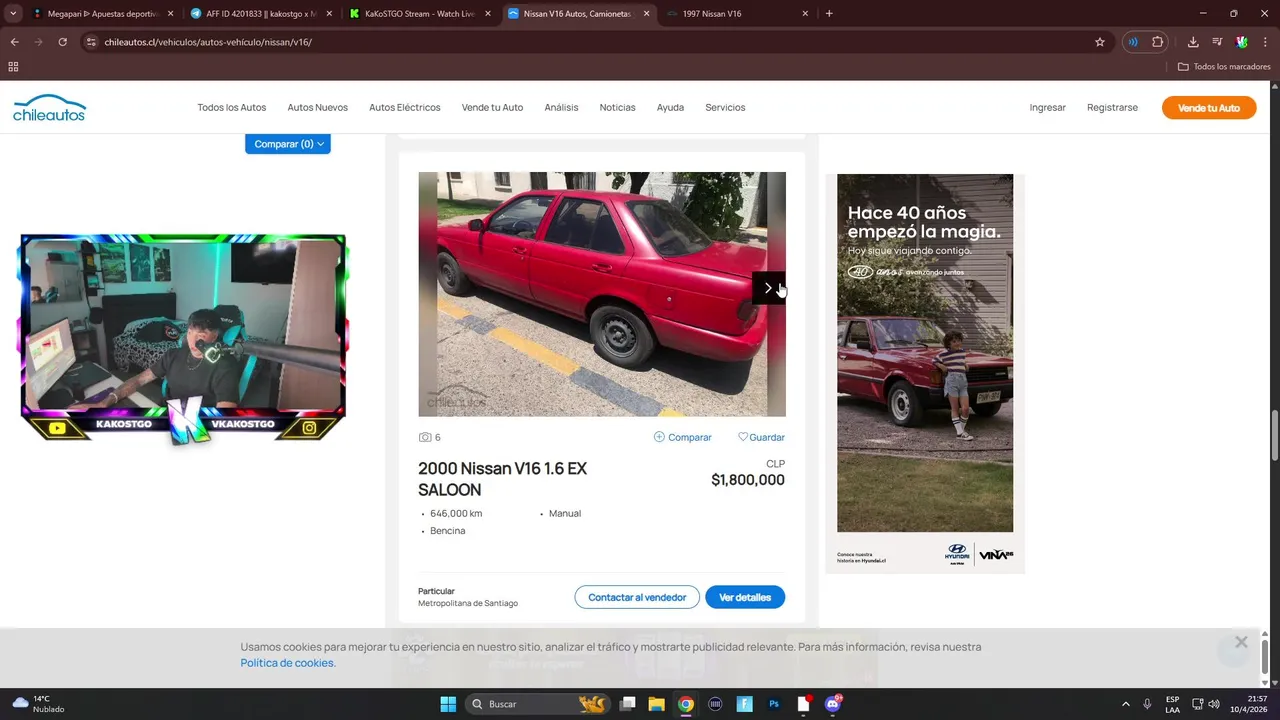This screenshot has height=720, width=1280.
Task: Open Windows Start menu
Action: tap(448, 704)
